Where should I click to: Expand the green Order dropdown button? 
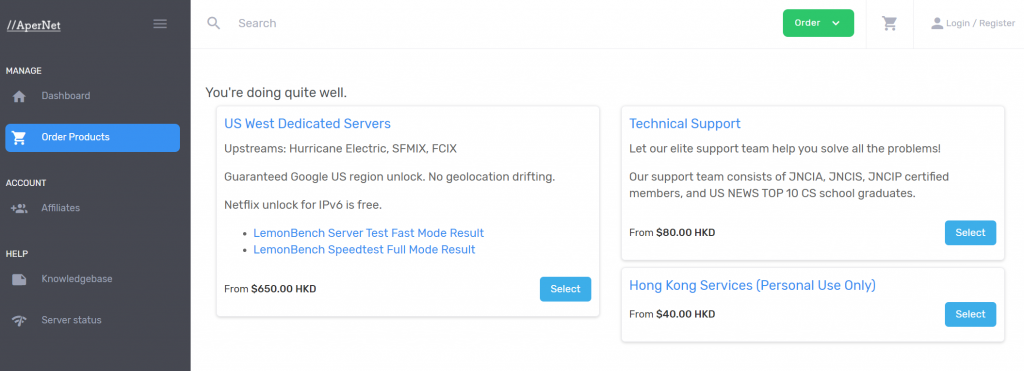tap(818, 23)
